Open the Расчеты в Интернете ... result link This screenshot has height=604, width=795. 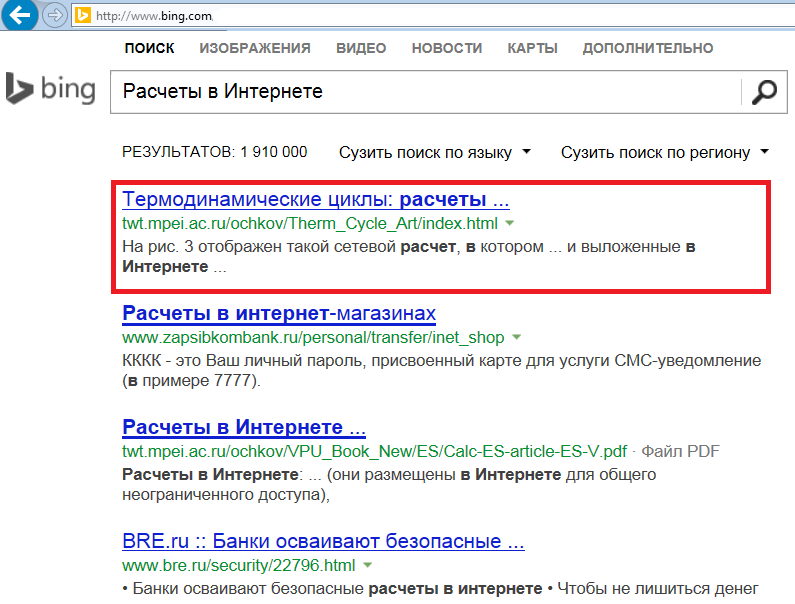(x=244, y=427)
